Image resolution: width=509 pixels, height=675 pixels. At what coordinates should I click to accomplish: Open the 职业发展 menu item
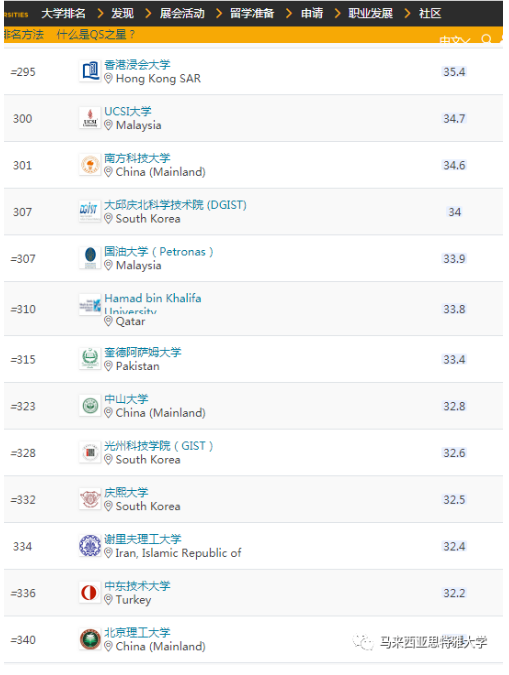point(370,13)
